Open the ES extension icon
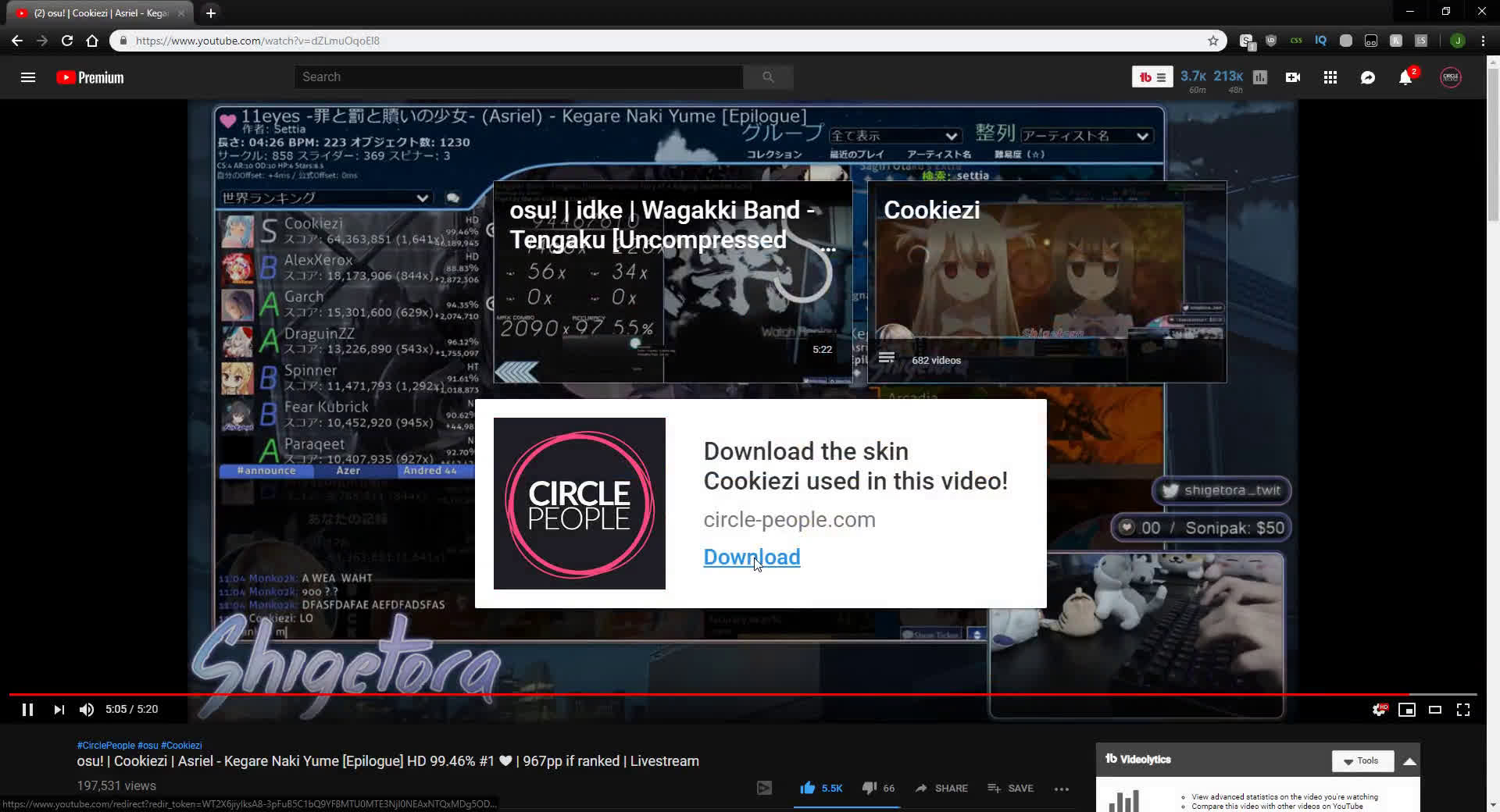The image size is (1500, 812). tap(1421, 41)
